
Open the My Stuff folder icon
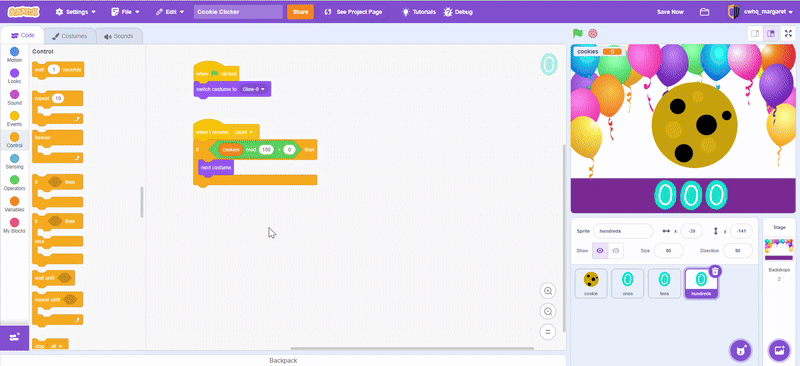[x=705, y=12]
